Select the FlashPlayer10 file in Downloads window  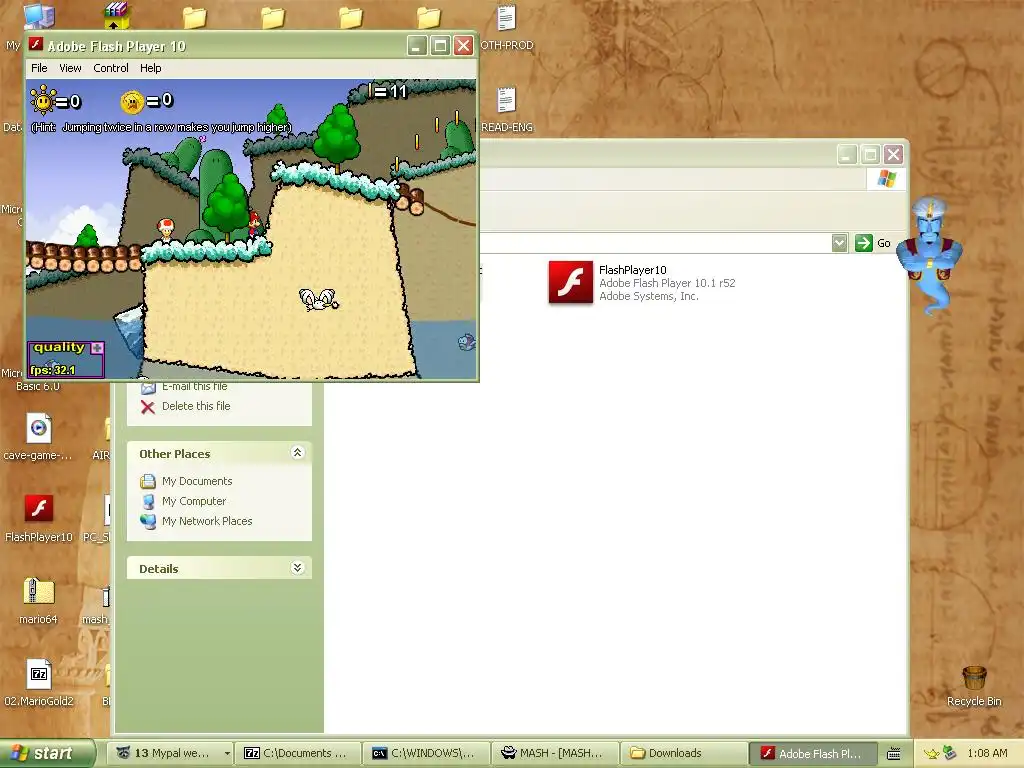point(642,283)
